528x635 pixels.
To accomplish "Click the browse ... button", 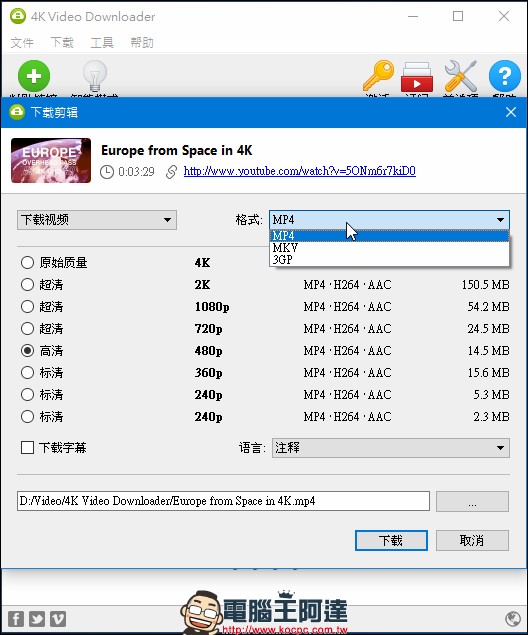I will point(472,501).
